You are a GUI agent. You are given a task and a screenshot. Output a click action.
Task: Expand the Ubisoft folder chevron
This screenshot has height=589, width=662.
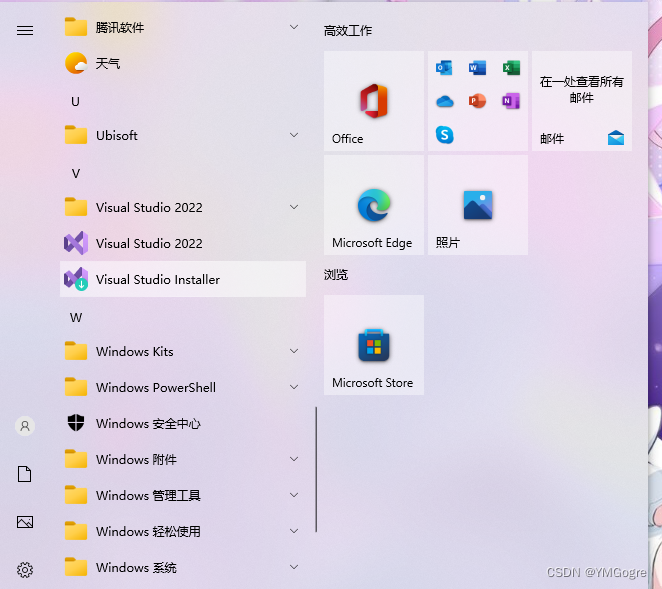(x=294, y=135)
